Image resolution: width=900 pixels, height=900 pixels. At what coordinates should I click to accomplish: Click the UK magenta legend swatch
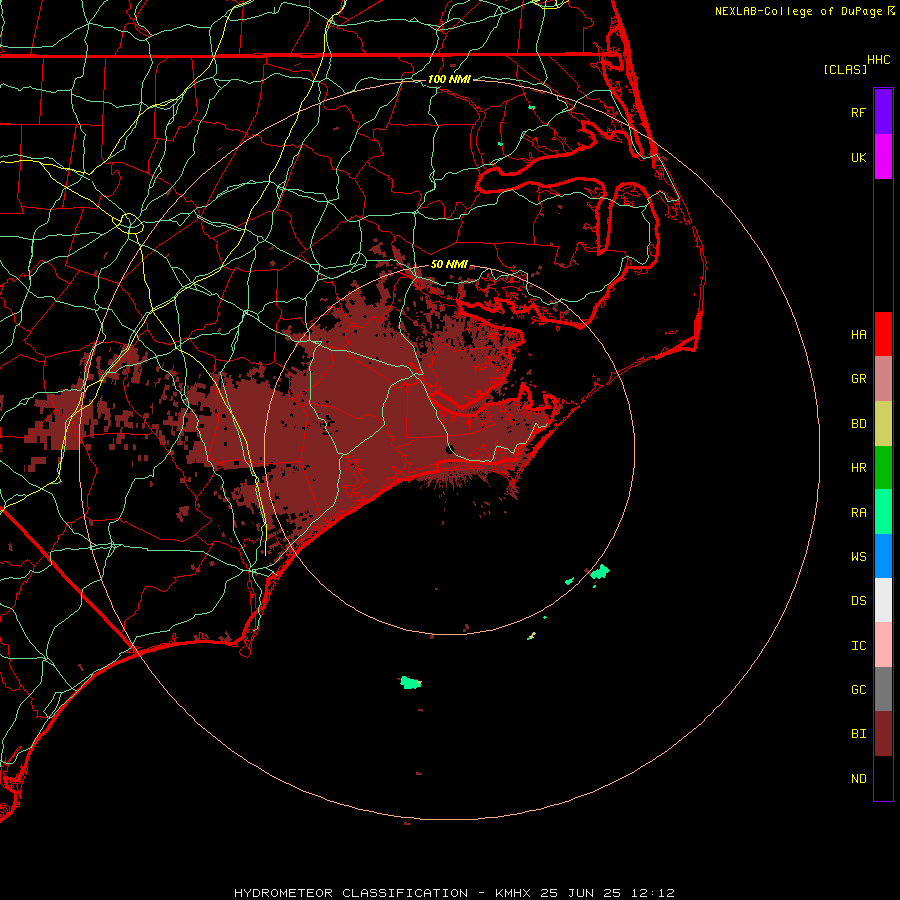(x=883, y=156)
